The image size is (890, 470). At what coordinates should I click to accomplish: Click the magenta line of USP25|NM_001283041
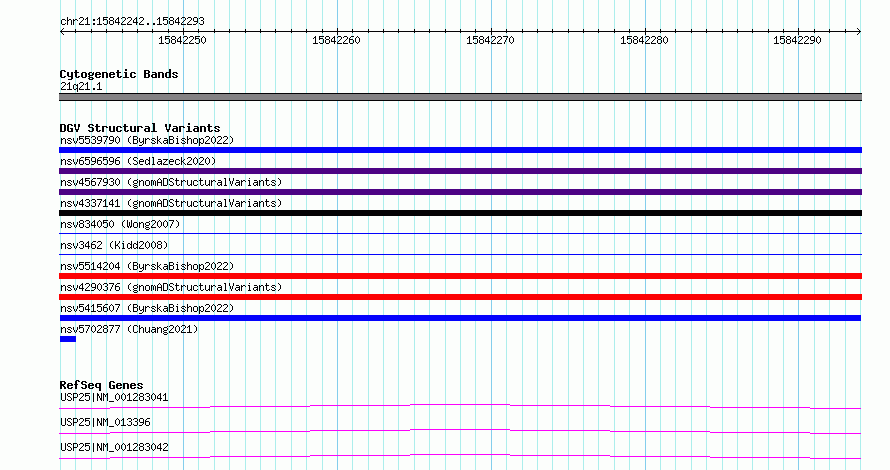460,406
